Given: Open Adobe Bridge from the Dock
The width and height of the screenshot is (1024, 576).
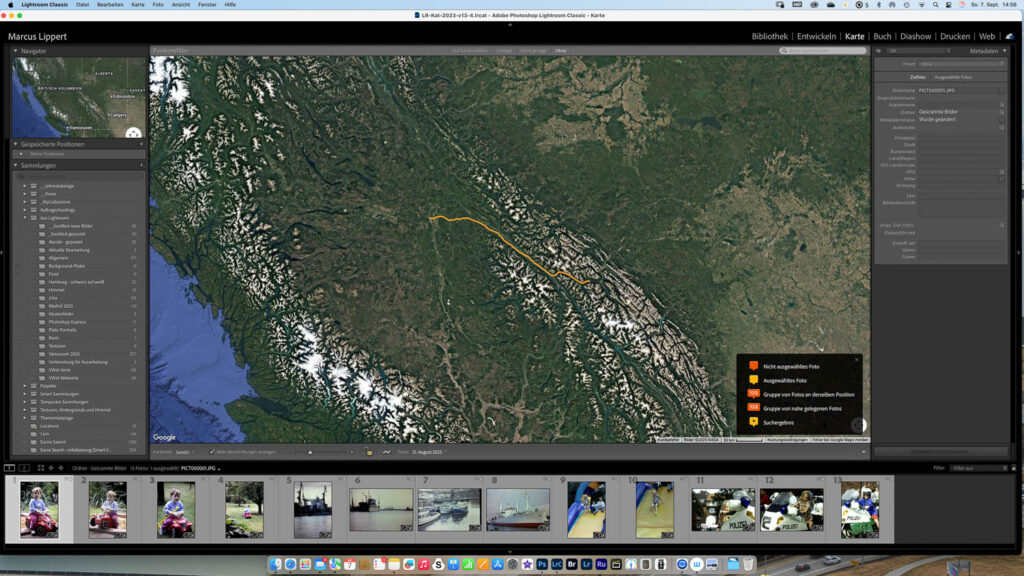Looking at the screenshot, I should tap(572, 564).
